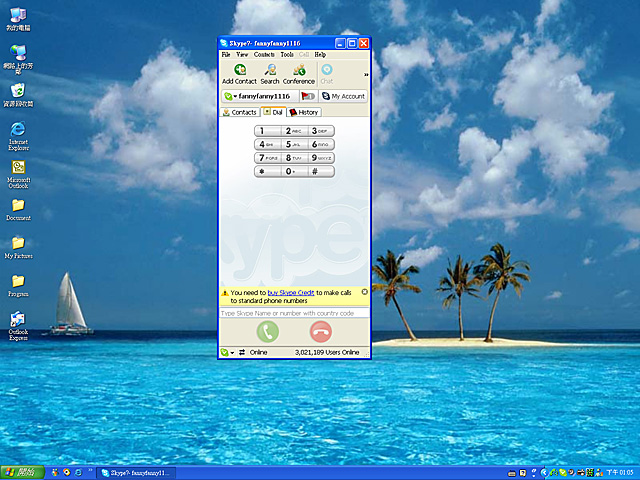
Task: Open the Tools menu
Action: click(x=287, y=55)
